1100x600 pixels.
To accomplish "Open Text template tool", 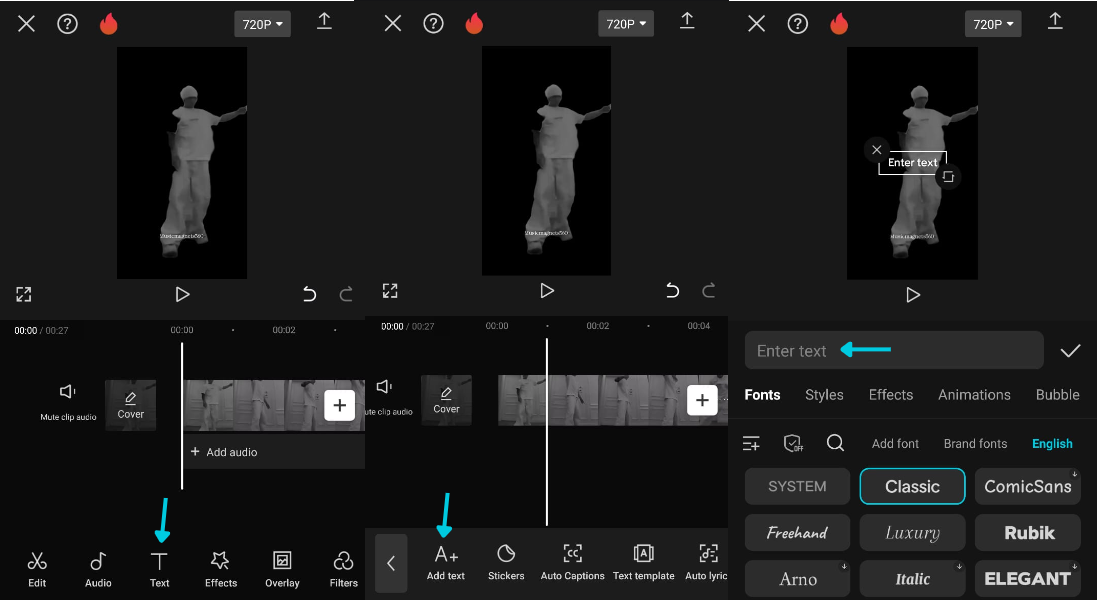I will (x=643, y=563).
